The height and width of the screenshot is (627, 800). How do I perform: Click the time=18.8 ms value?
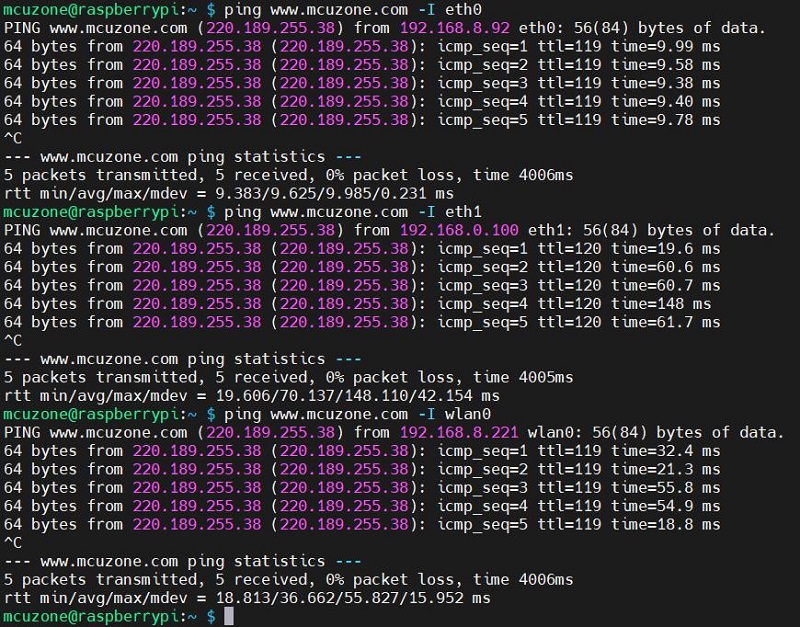(666, 524)
